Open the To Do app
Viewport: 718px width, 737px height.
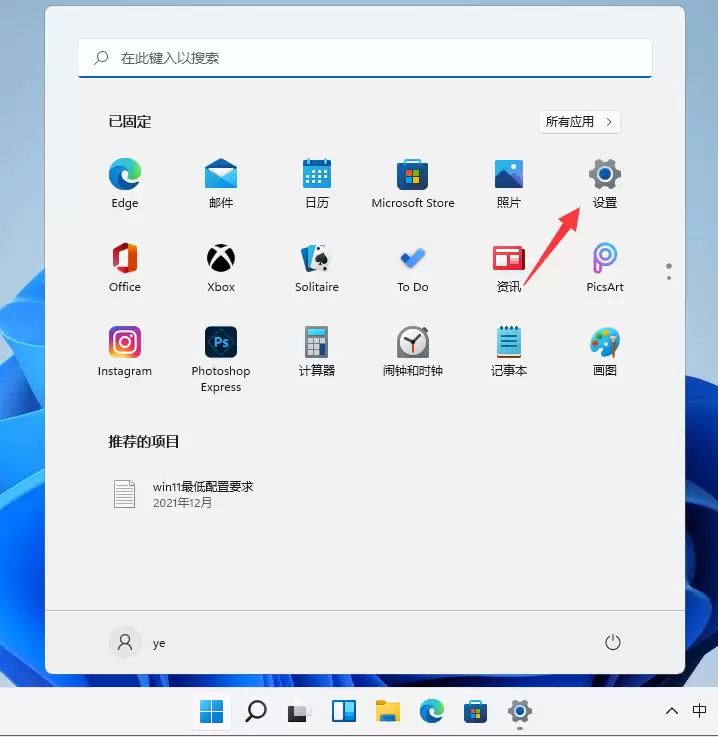(413, 267)
